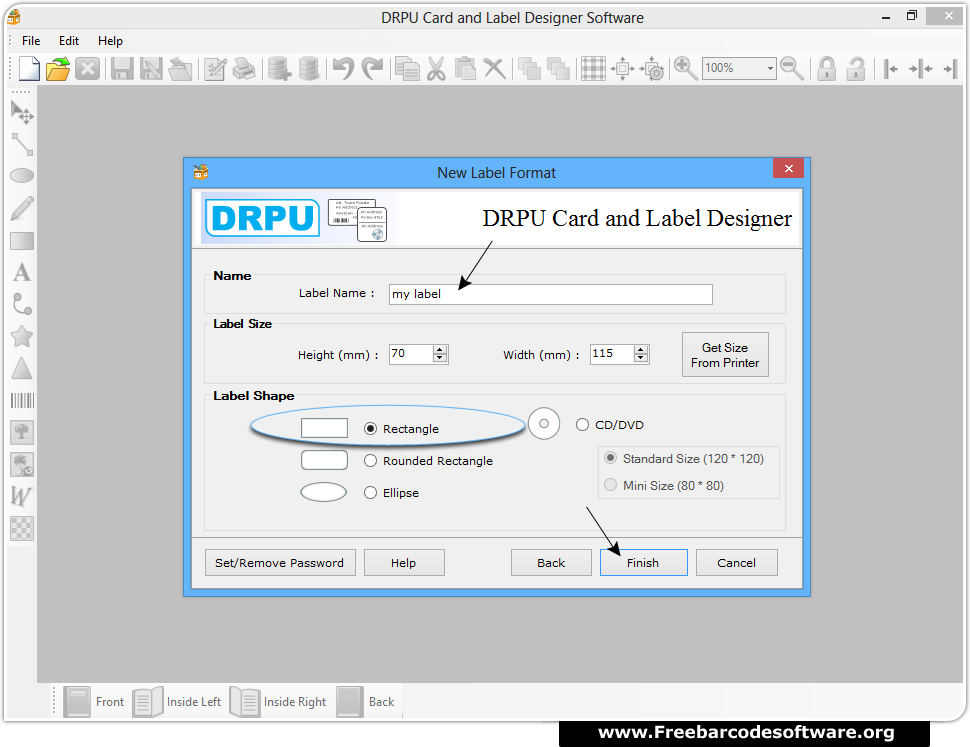
Task: Click the Cut scissors icon
Action: [x=436, y=68]
